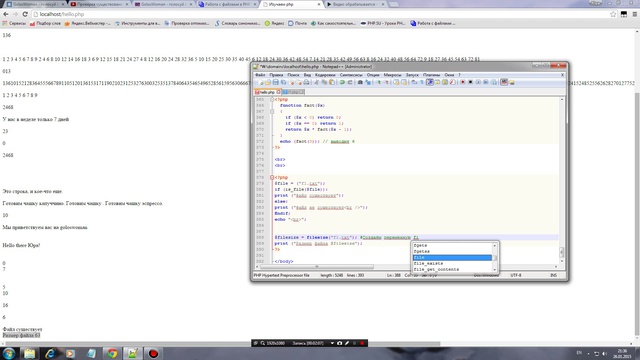Click the red recording app taskbar icon
Screen dimensions: 640x360
153,353
